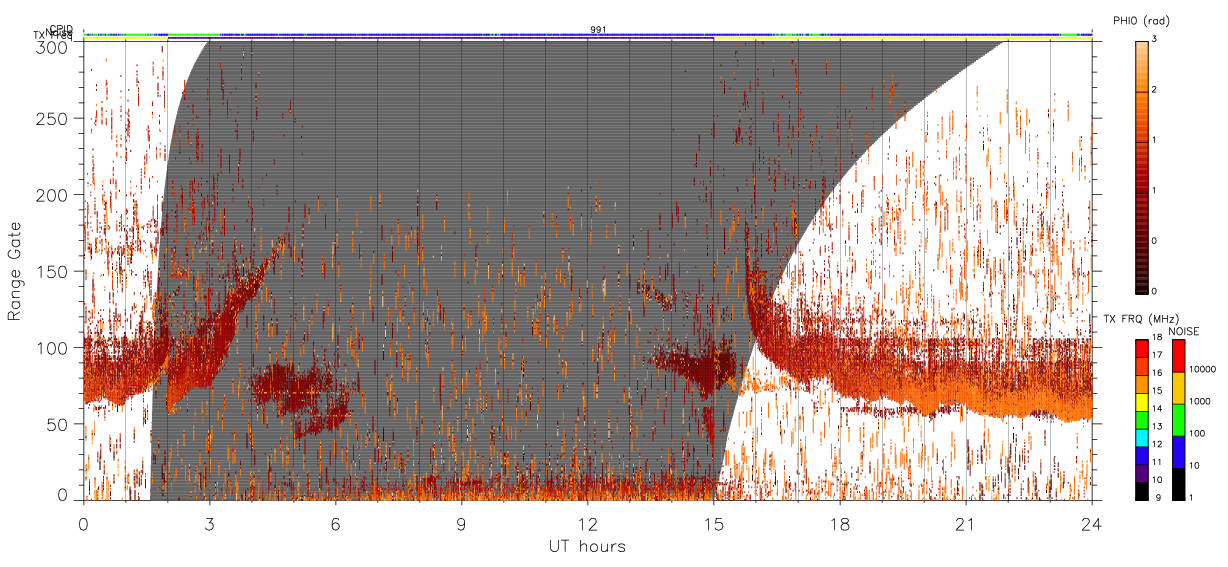Click the '150' tick on the Range Gate axis
The image size is (1228, 567).
pyautogui.click(x=54, y=271)
